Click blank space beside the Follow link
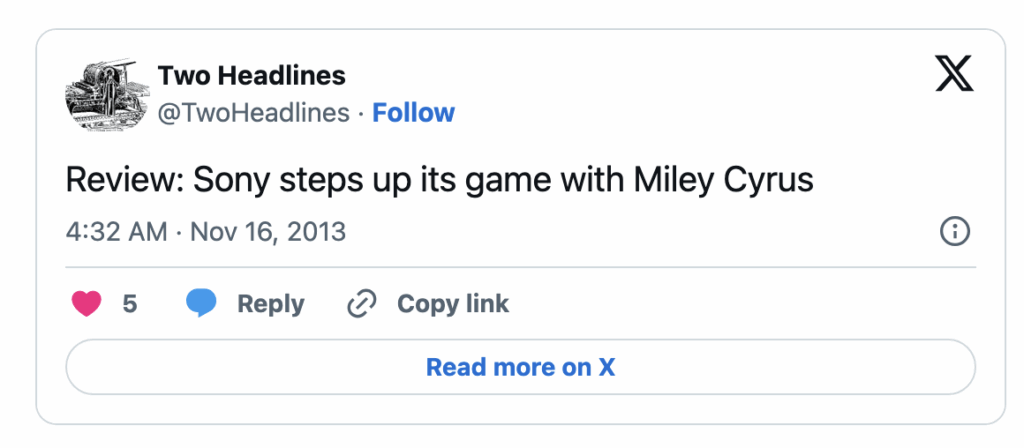This screenshot has height=448, width=1024. (653, 113)
